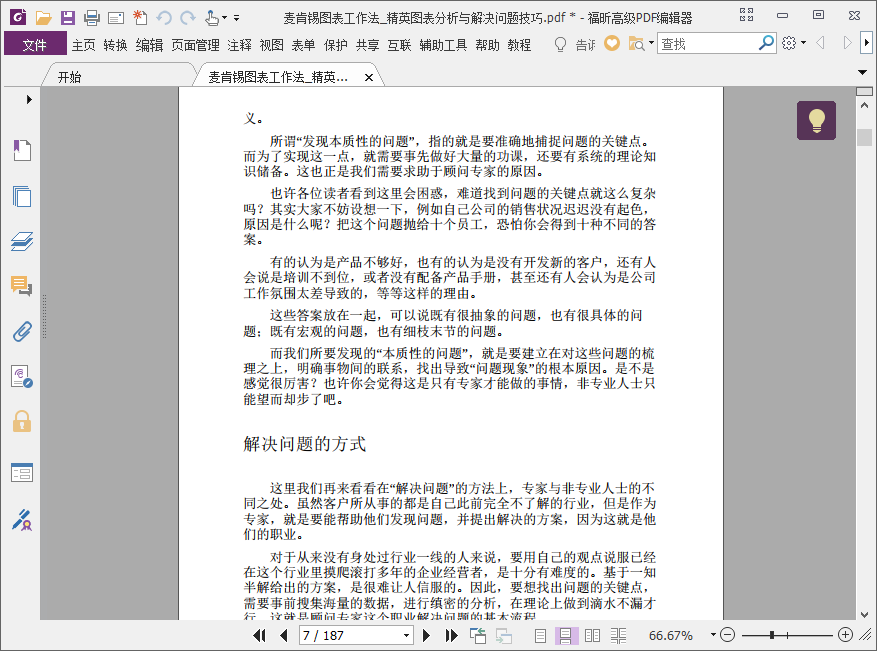Click the magnifier search button in find box
Viewport: 877px width, 651px height.
click(x=766, y=43)
